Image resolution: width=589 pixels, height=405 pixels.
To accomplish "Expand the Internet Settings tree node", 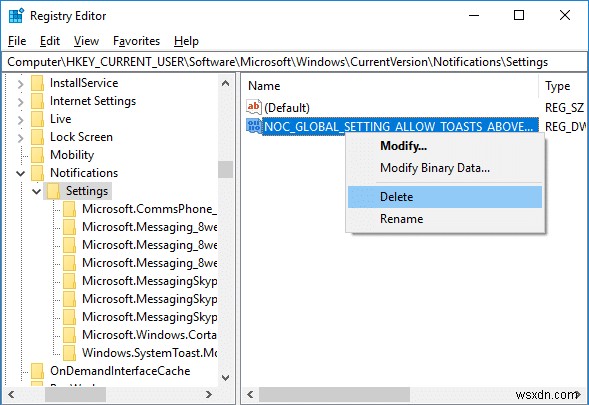I will pos(21,101).
